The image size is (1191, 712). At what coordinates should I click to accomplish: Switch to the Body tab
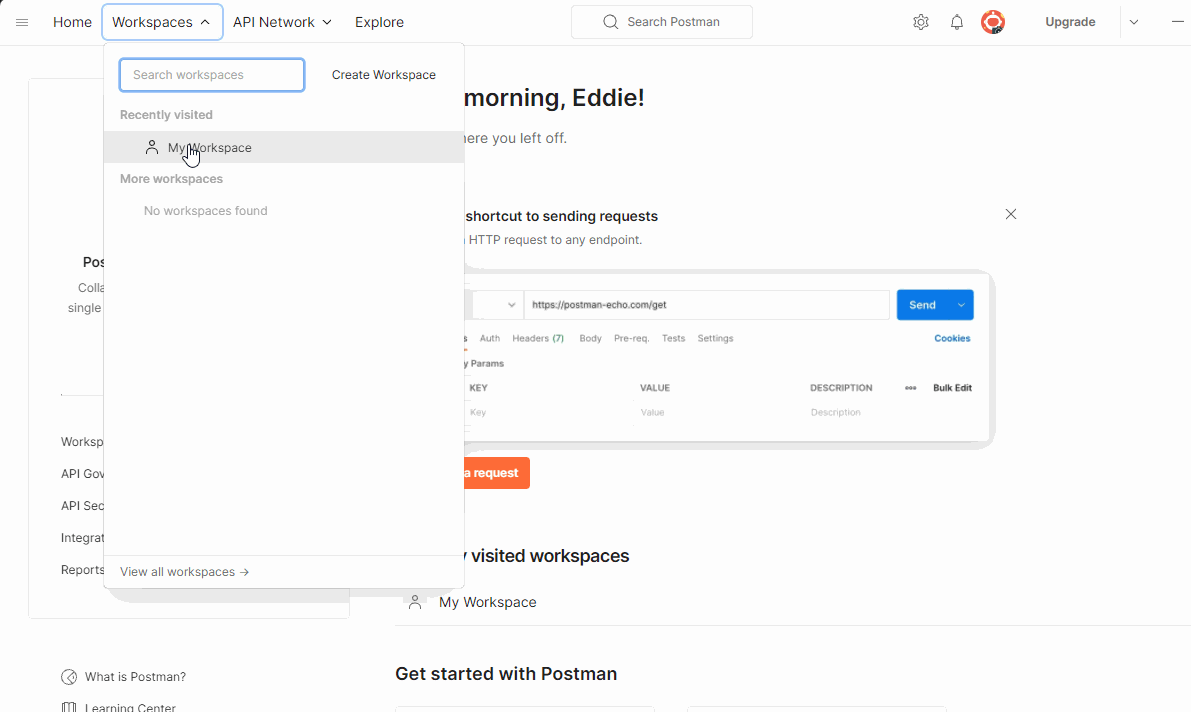(x=590, y=338)
